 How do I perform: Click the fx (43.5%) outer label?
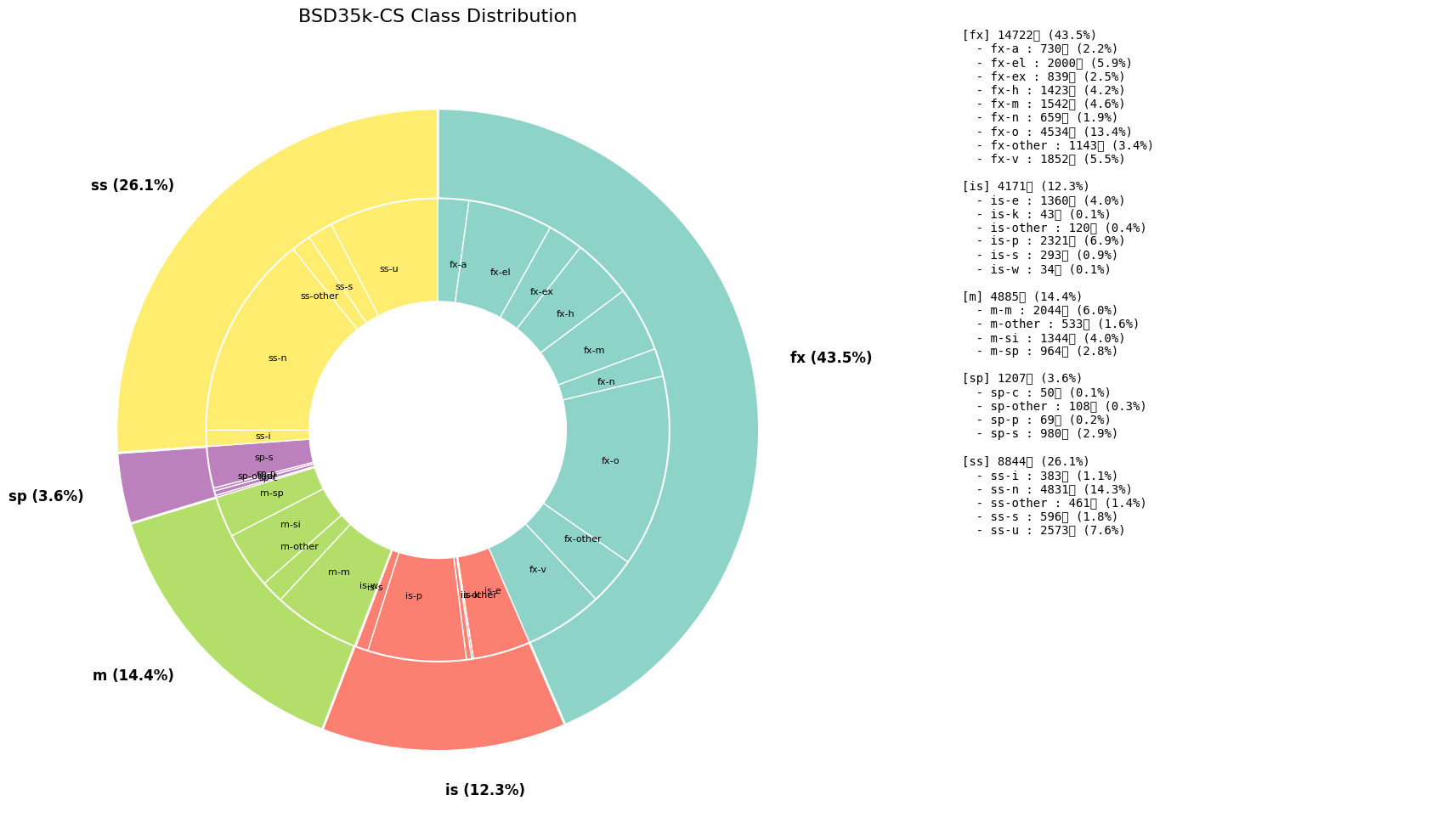coord(831,358)
